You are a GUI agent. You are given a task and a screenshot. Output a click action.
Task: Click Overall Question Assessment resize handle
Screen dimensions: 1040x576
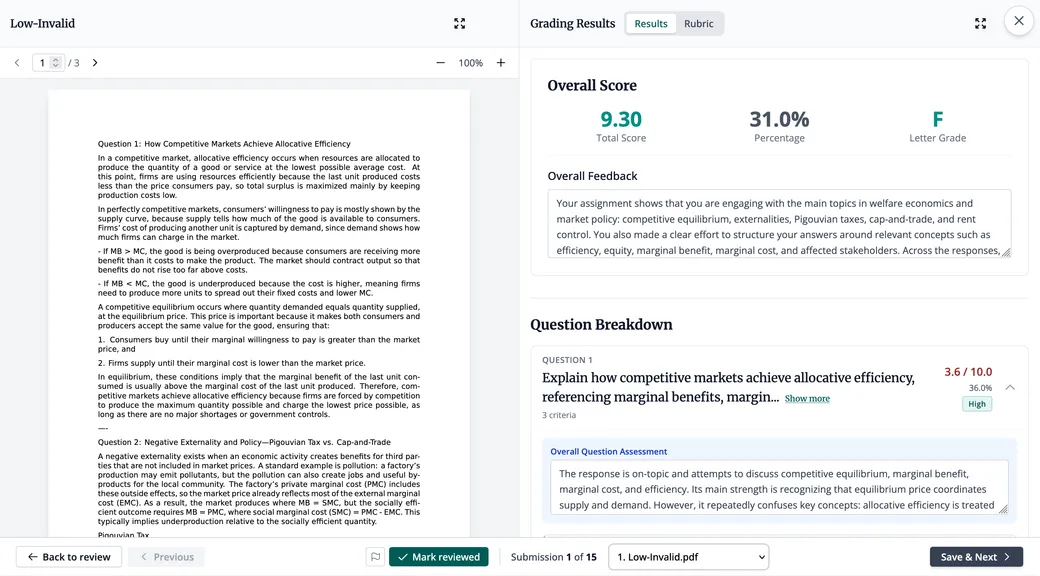pos(1003,509)
